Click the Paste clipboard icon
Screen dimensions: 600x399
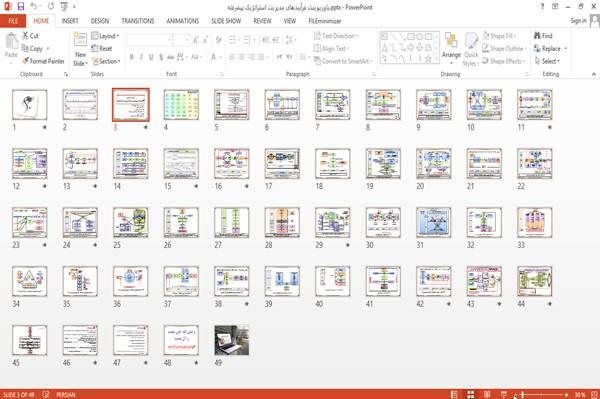(x=11, y=41)
